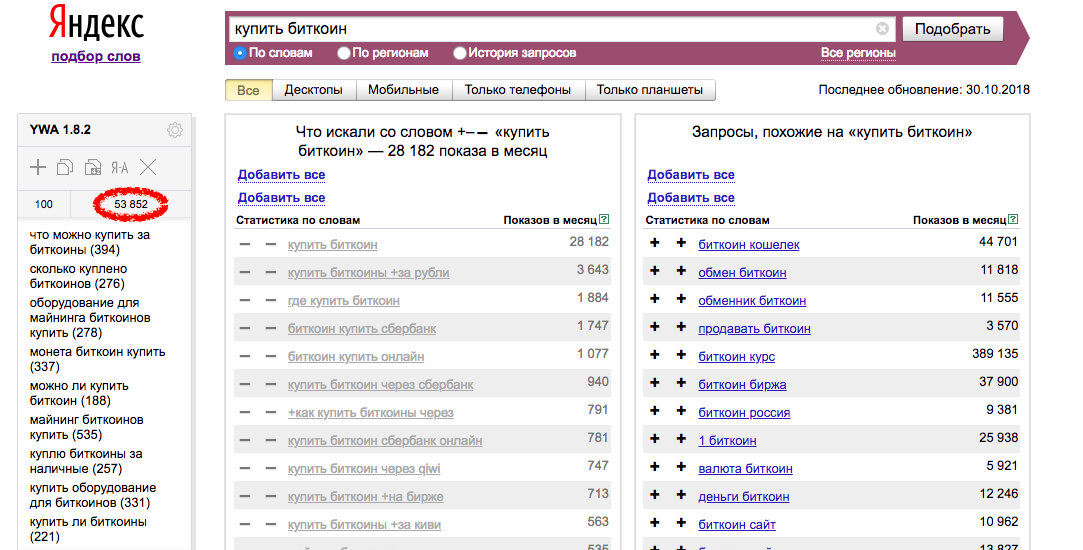Select YWA entry 'купить ли биткоины (221)'
1083x550 pixels.
pos(88,529)
